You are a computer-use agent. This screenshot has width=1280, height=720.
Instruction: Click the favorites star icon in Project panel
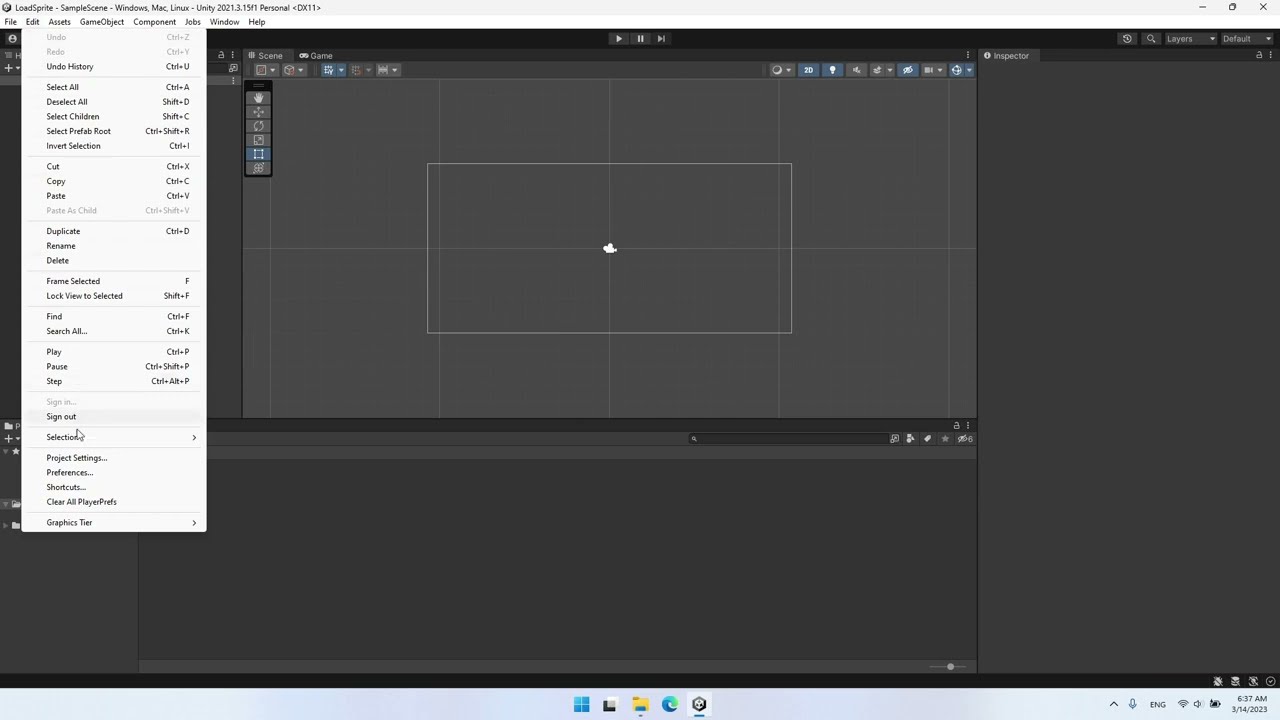pyautogui.click(x=945, y=439)
